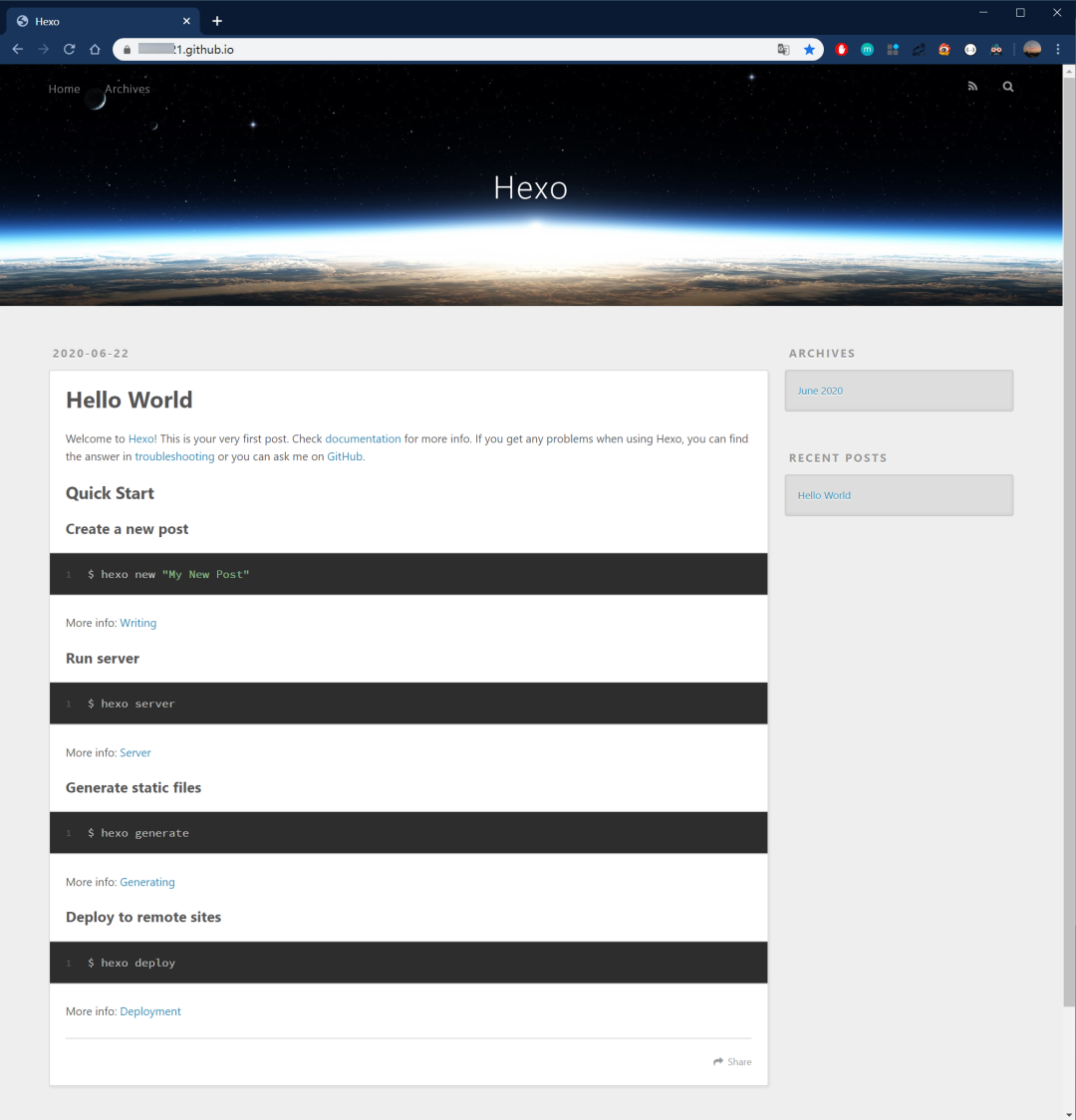The width and height of the screenshot is (1076, 1120).
Task: Open the dark pencil extension icon
Action: (919, 49)
